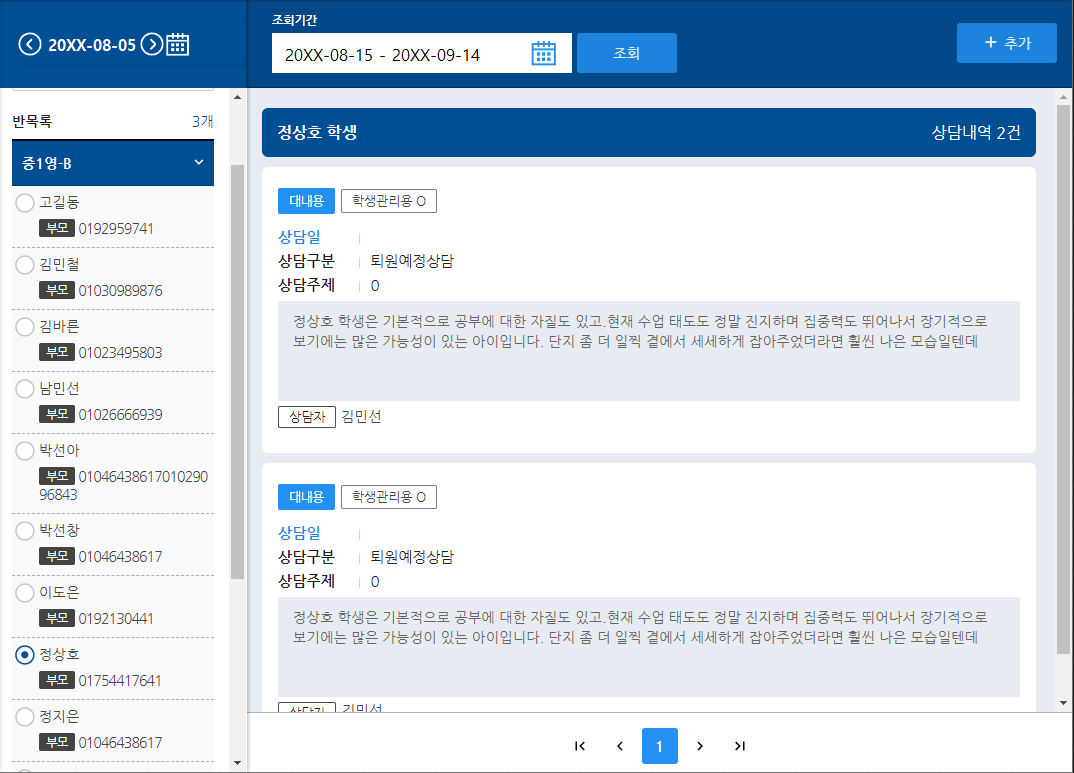Jump to first page of results
This screenshot has width=1074, height=773.
(580, 746)
